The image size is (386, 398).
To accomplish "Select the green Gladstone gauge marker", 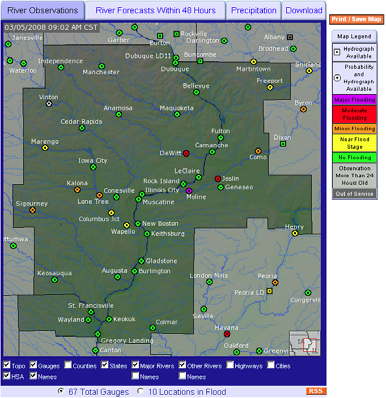I will point(141,261).
